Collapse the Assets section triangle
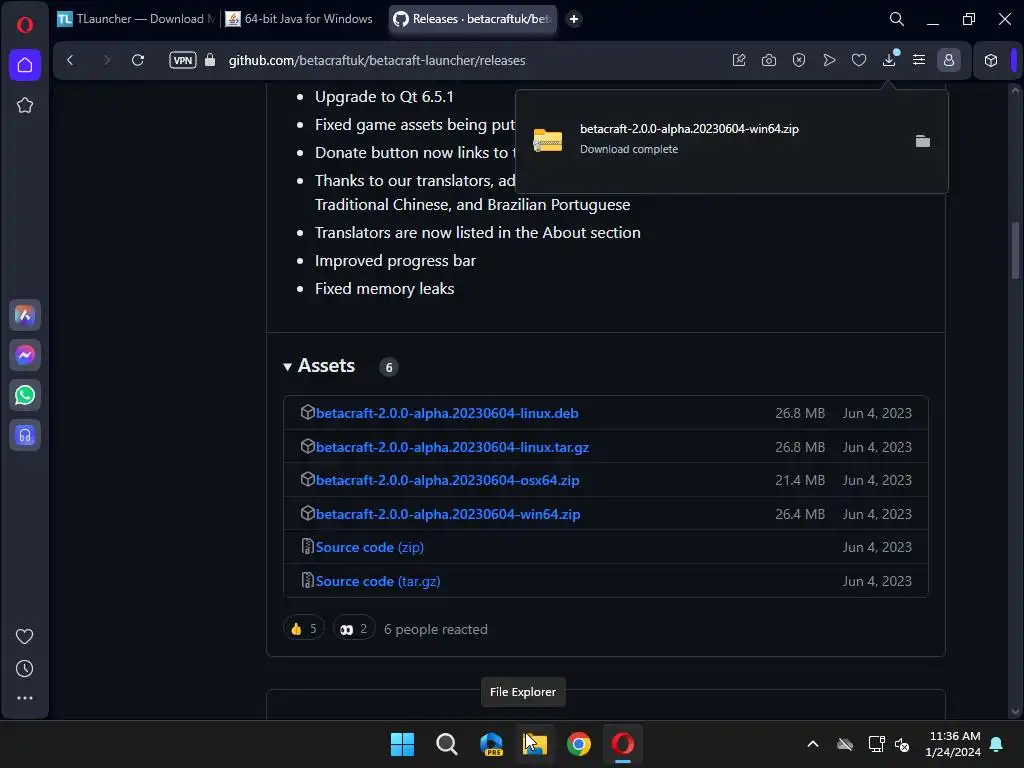 (x=287, y=367)
